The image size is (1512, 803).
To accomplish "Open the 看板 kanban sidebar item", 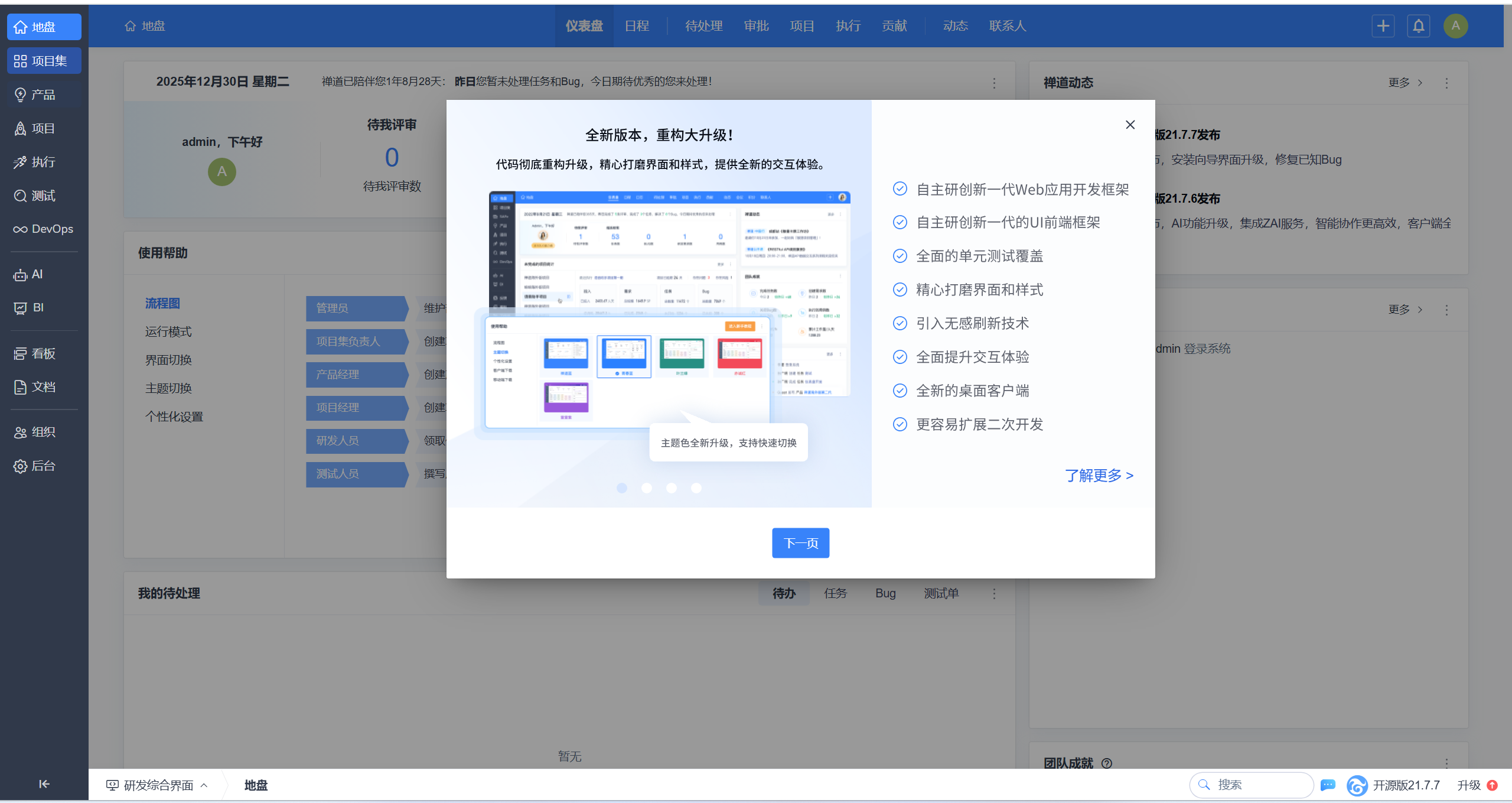I will [20, 353].
